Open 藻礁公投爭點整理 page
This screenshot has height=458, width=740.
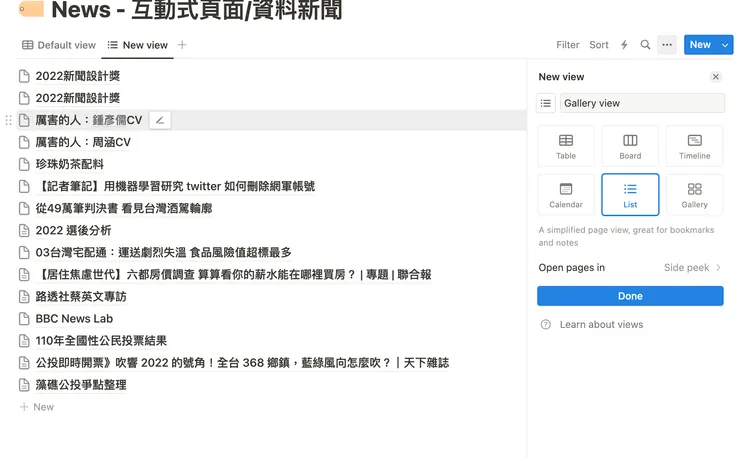(81, 385)
